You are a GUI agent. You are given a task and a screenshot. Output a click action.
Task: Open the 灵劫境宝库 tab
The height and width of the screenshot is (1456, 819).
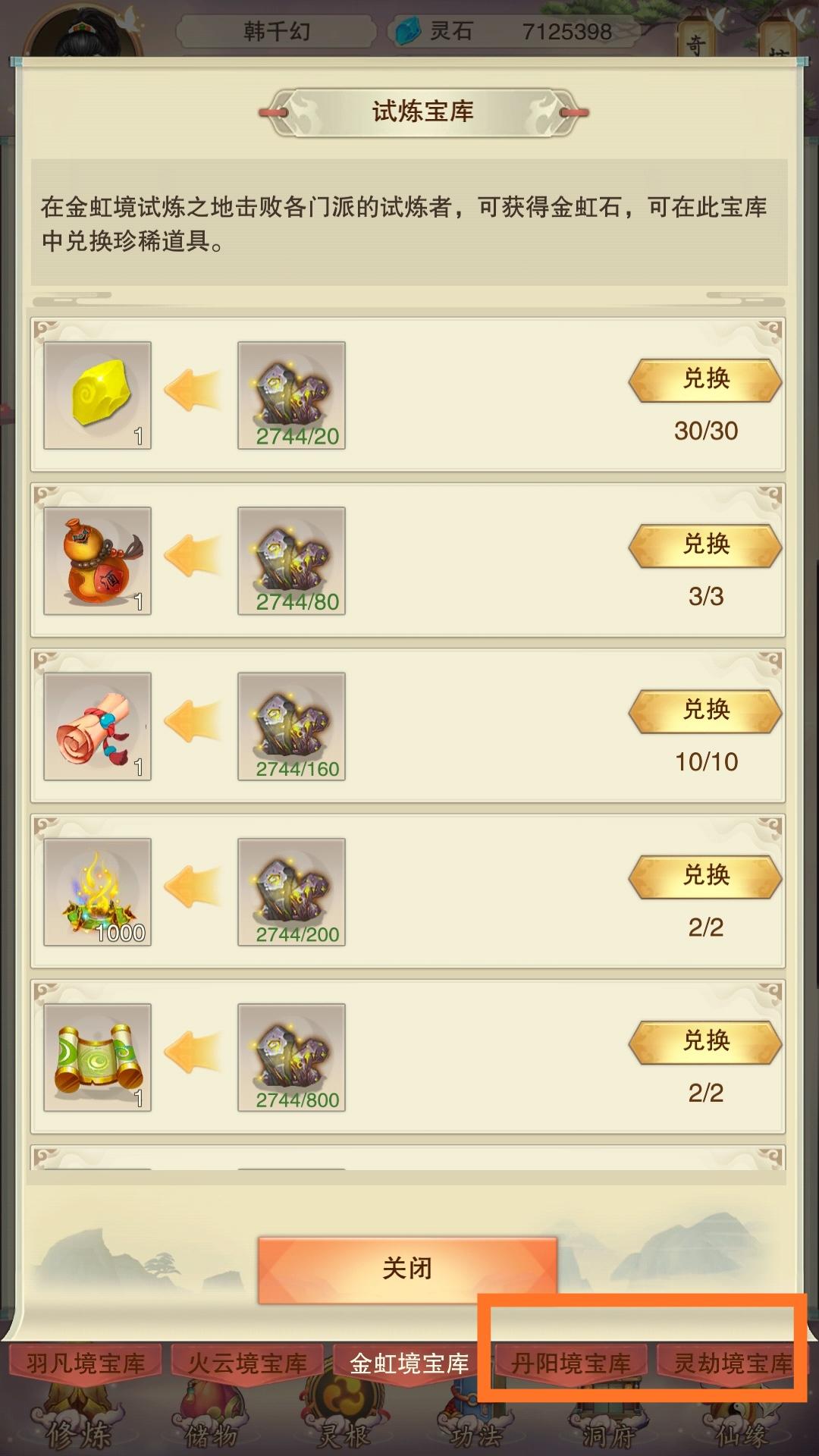(x=733, y=1364)
